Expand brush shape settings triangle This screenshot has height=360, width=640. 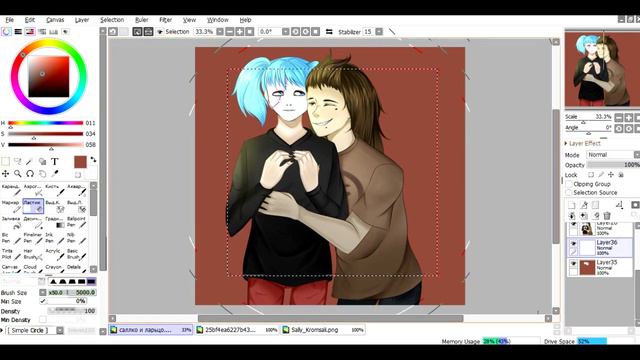tap(2, 330)
